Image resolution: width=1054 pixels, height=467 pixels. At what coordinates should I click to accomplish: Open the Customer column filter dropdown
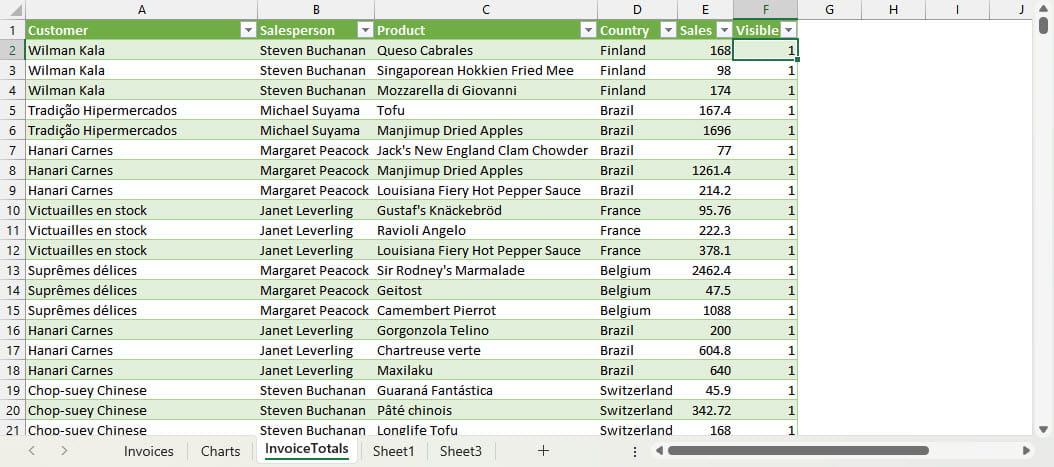[x=248, y=30]
